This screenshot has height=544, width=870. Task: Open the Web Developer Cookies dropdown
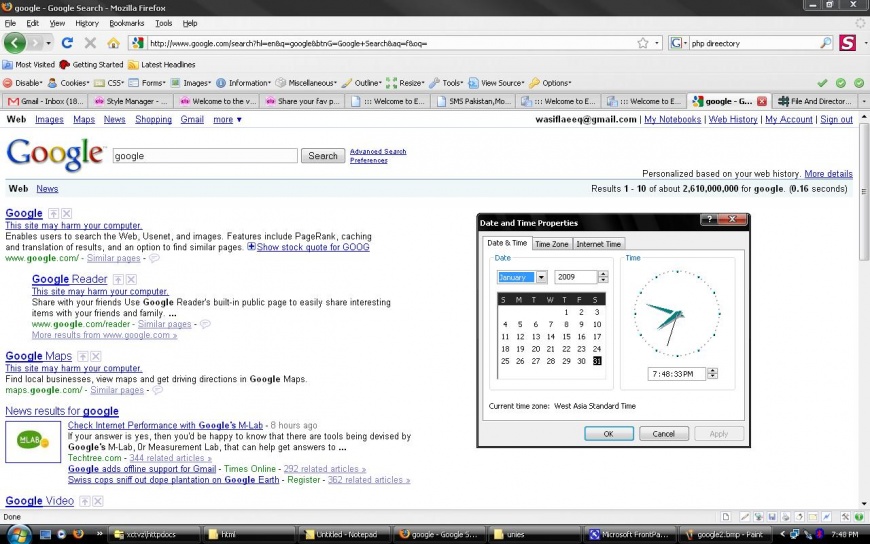[x=70, y=83]
